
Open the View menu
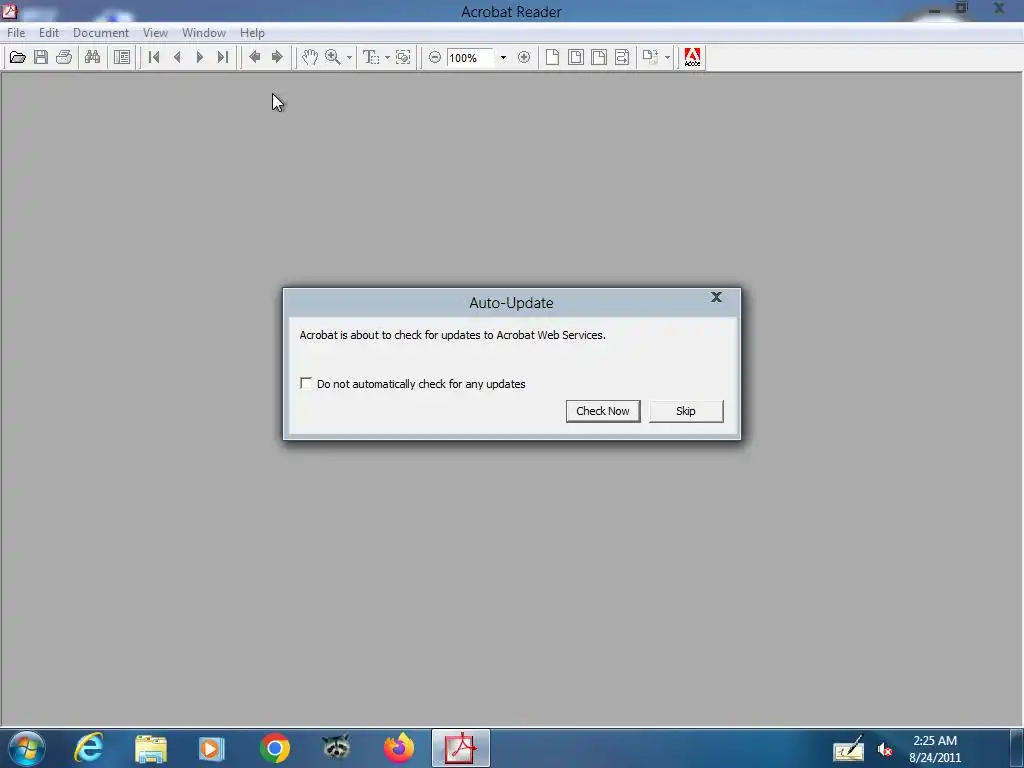155,33
